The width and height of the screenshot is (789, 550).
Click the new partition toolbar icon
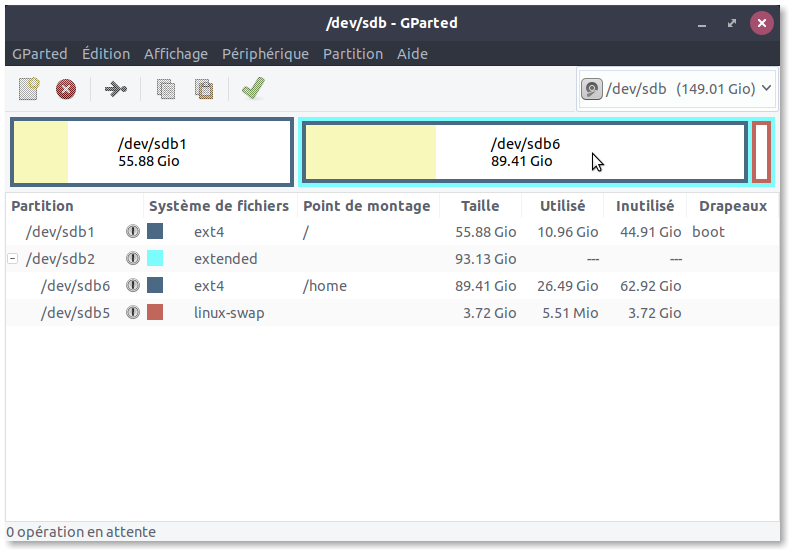29,89
